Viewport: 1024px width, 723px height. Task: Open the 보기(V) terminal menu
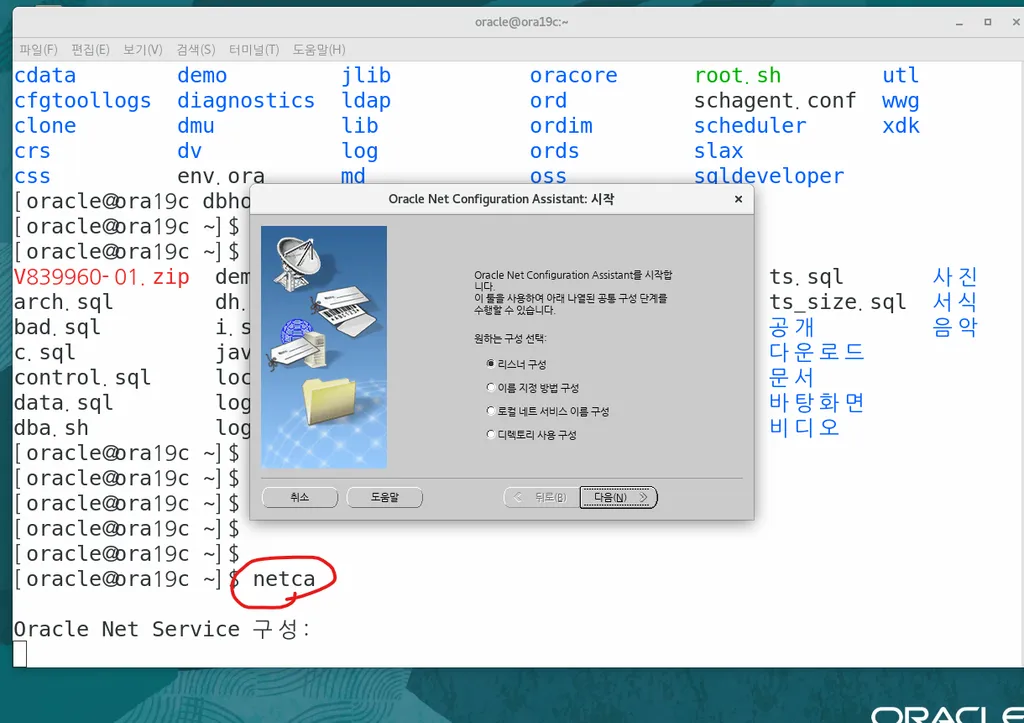click(142, 50)
